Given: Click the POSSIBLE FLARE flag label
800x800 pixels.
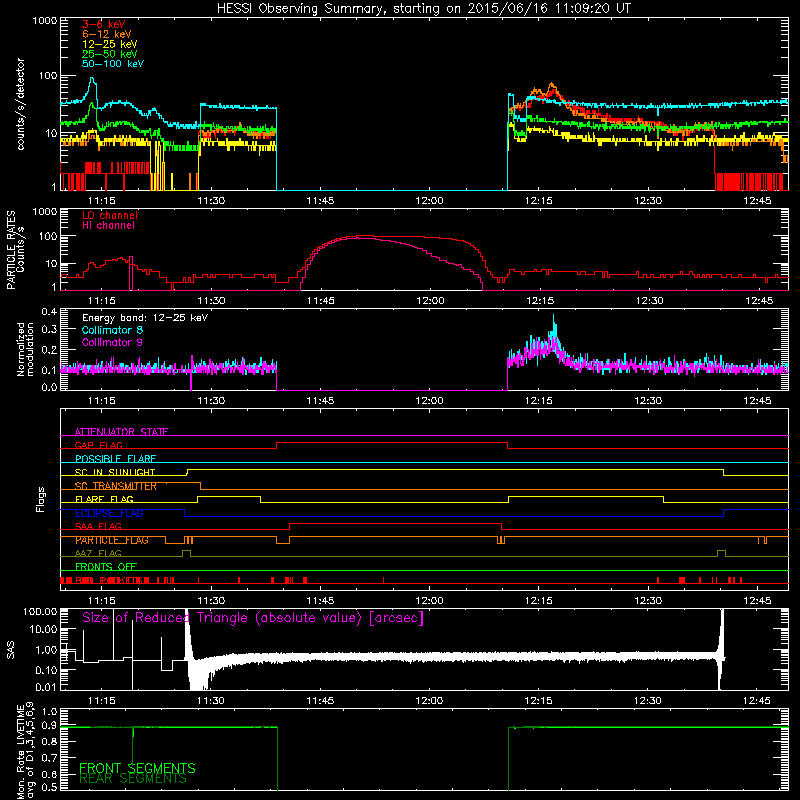Looking at the screenshot, I should (115, 459).
